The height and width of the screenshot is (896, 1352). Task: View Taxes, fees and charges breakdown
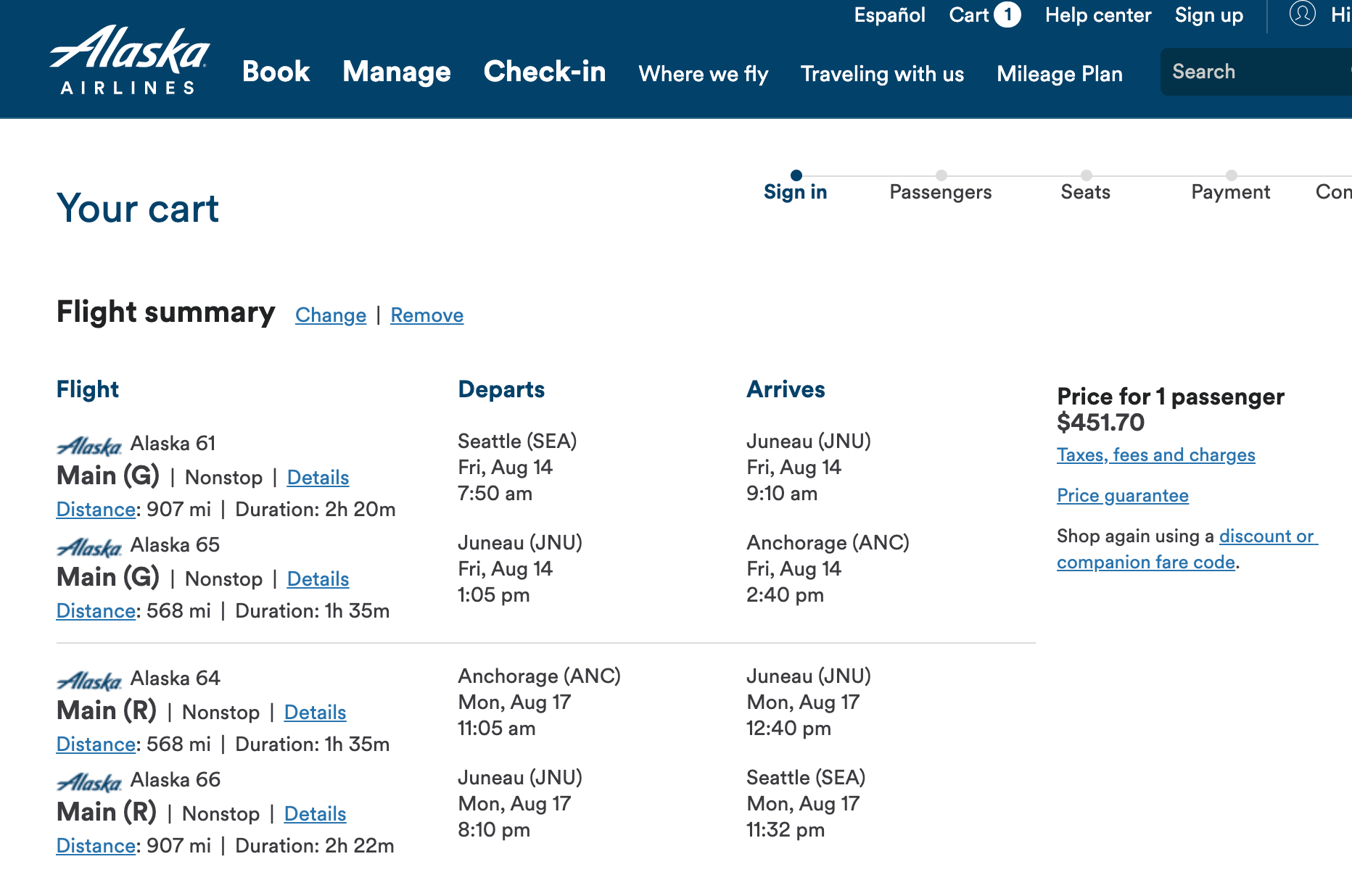1155,455
